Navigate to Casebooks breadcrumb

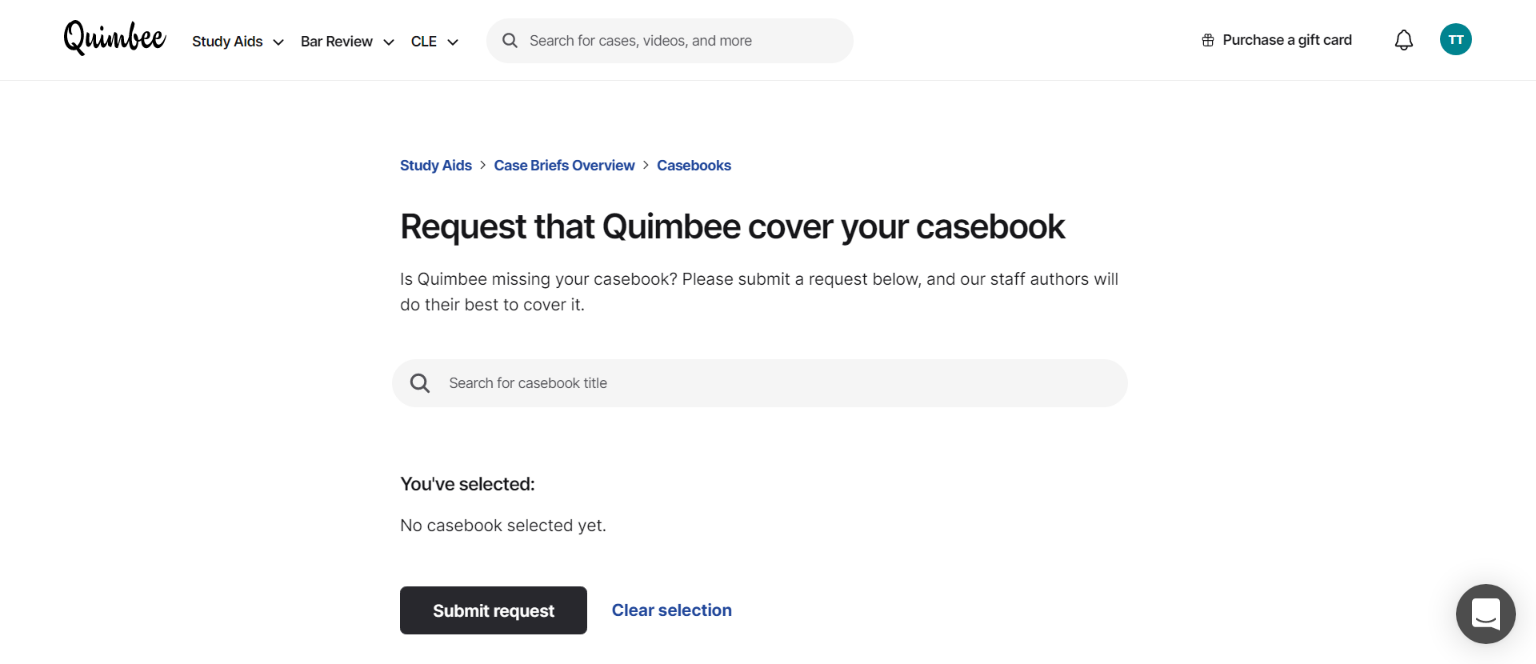[x=694, y=165]
